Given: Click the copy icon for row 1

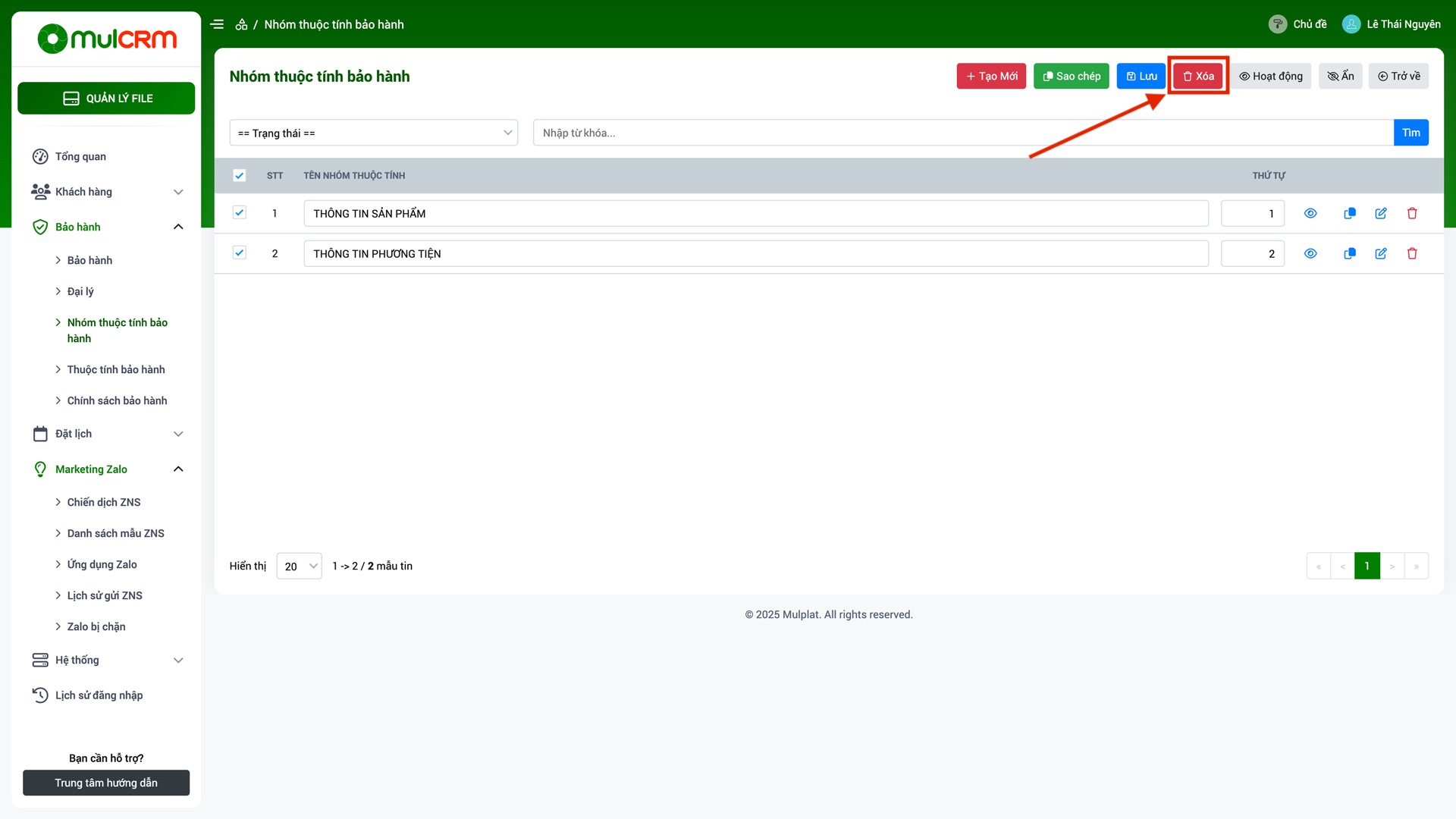Looking at the screenshot, I should [x=1350, y=214].
